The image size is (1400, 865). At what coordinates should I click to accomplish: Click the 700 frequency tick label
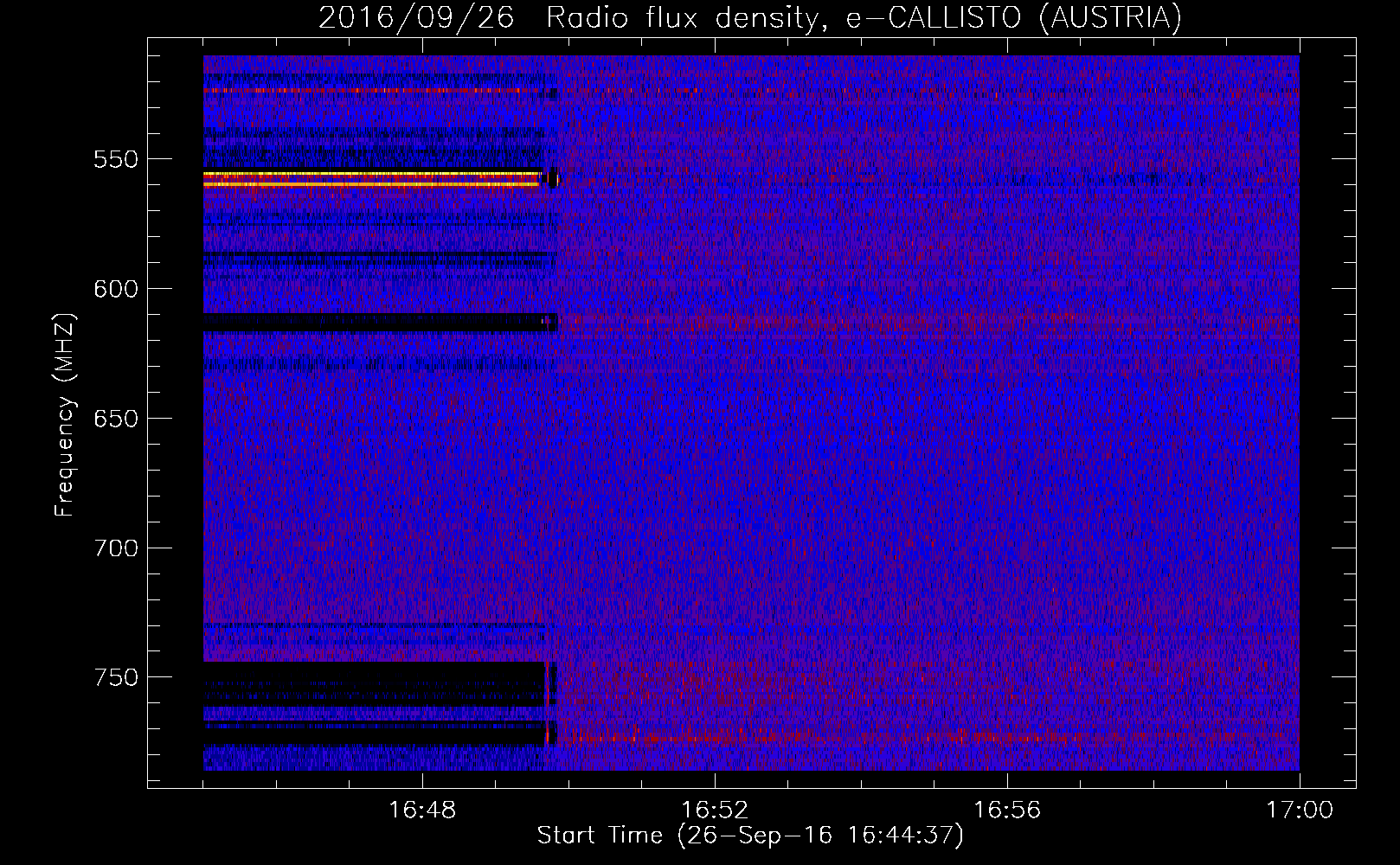pos(116,548)
